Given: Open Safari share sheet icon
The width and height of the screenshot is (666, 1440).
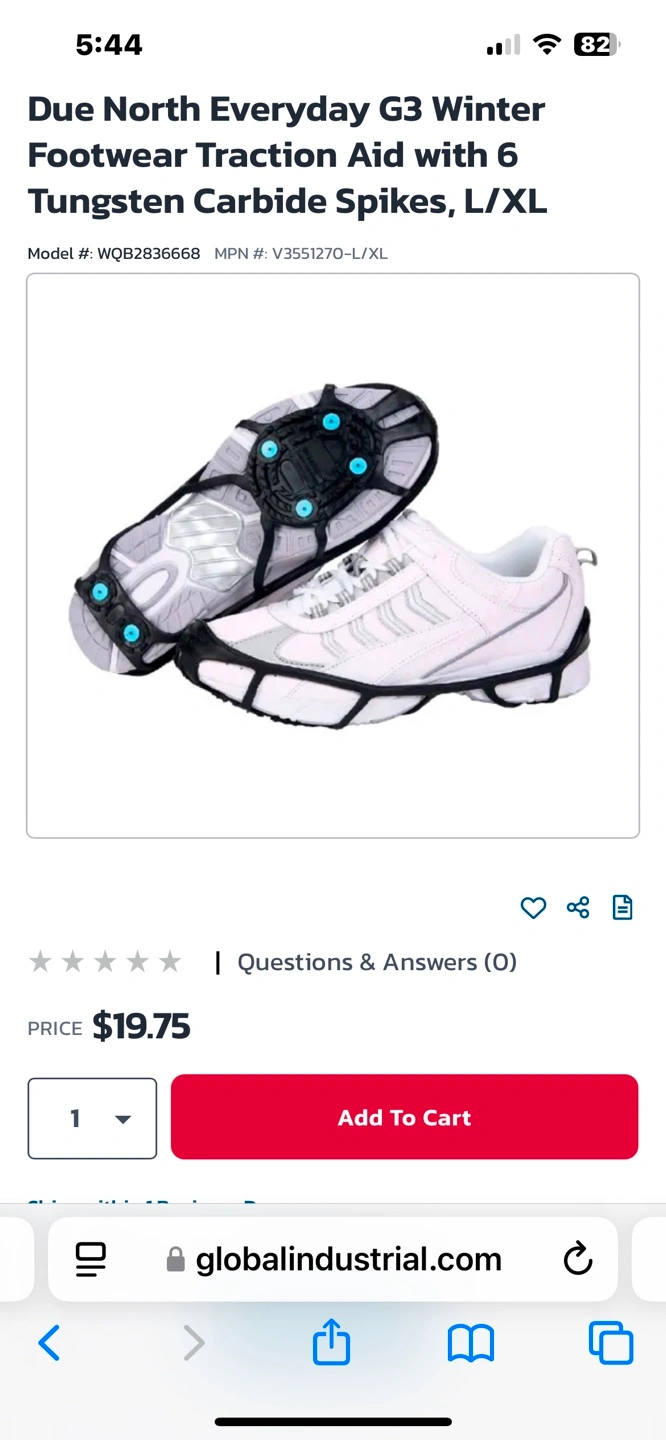Looking at the screenshot, I should click(x=331, y=1342).
